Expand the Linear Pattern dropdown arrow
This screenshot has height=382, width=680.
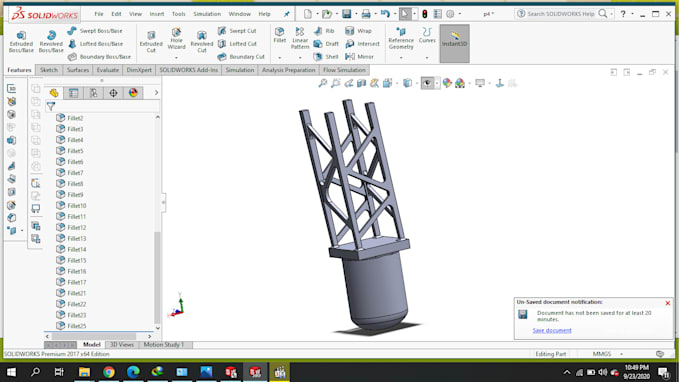click(300, 58)
